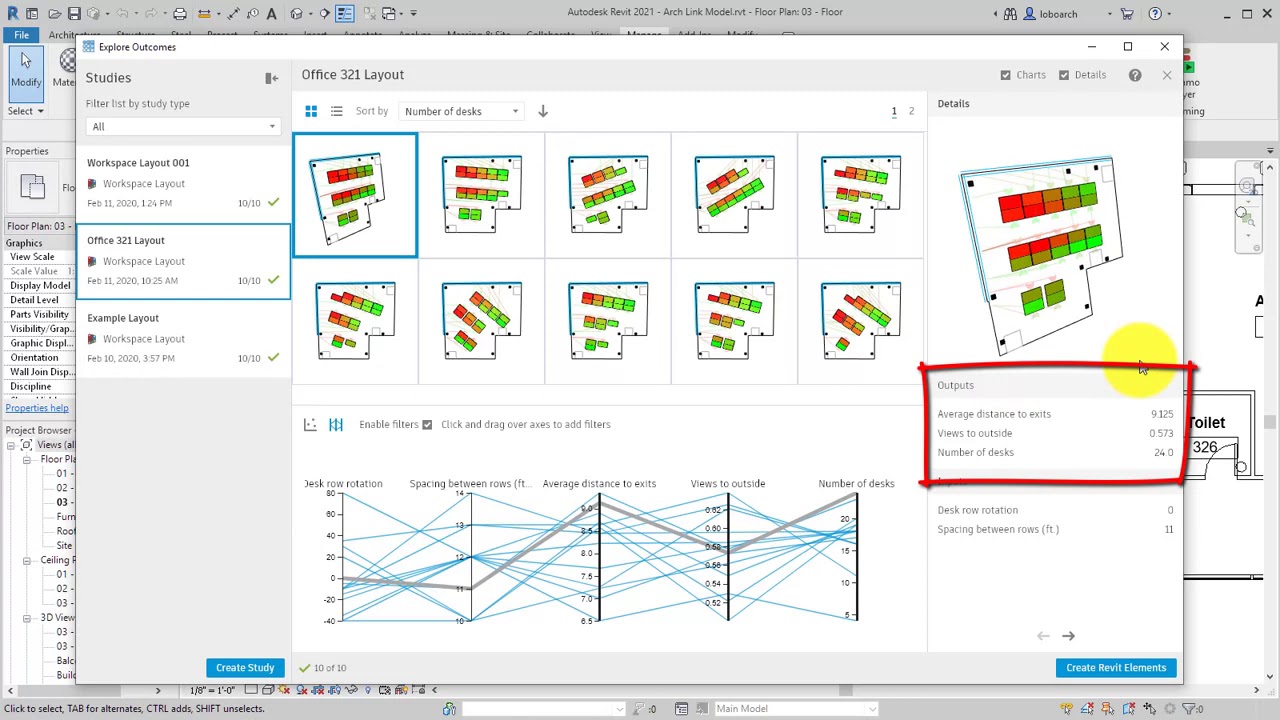Show the parallel coordinates chart view
This screenshot has height=720, width=1280.
click(x=336, y=425)
